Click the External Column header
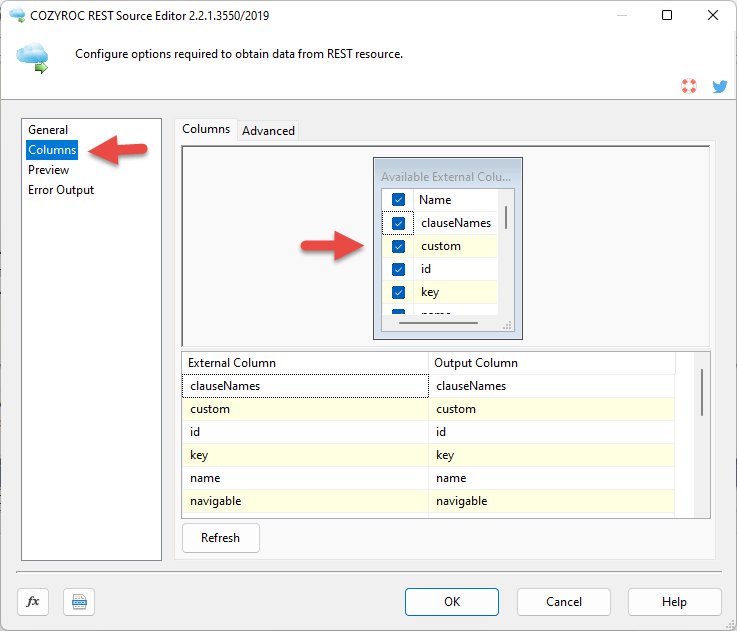 [x=305, y=363]
